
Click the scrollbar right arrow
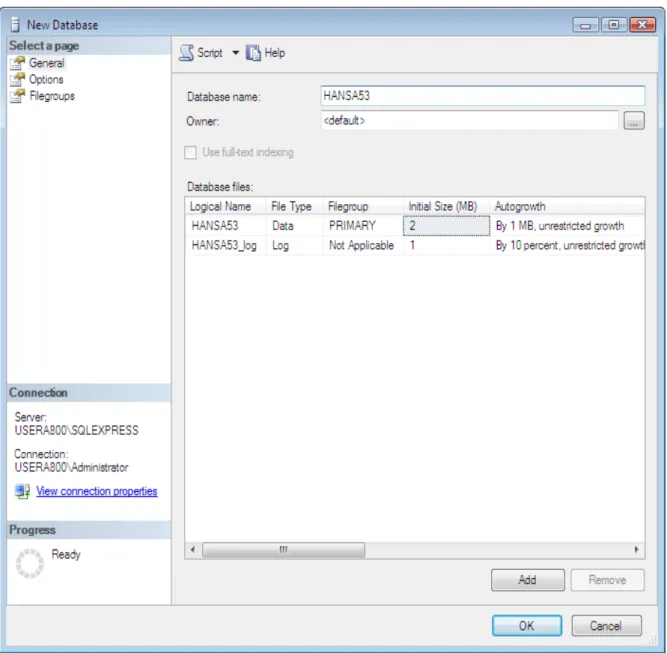pos(636,550)
